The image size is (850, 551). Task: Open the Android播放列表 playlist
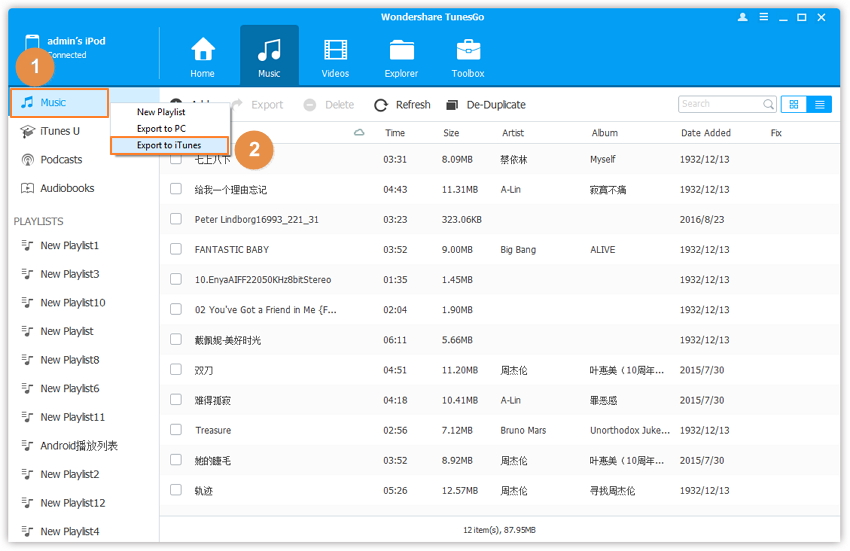click(78, 446)
